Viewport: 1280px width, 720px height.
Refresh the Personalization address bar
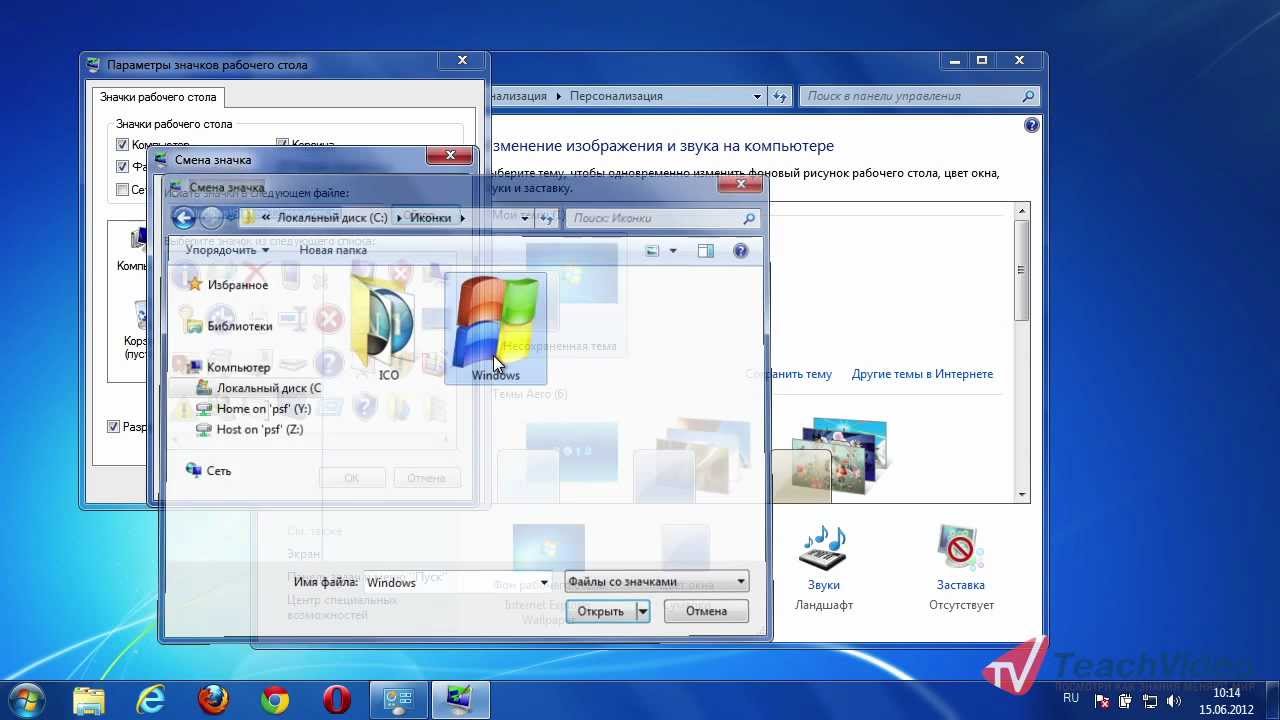coord(780,97)
